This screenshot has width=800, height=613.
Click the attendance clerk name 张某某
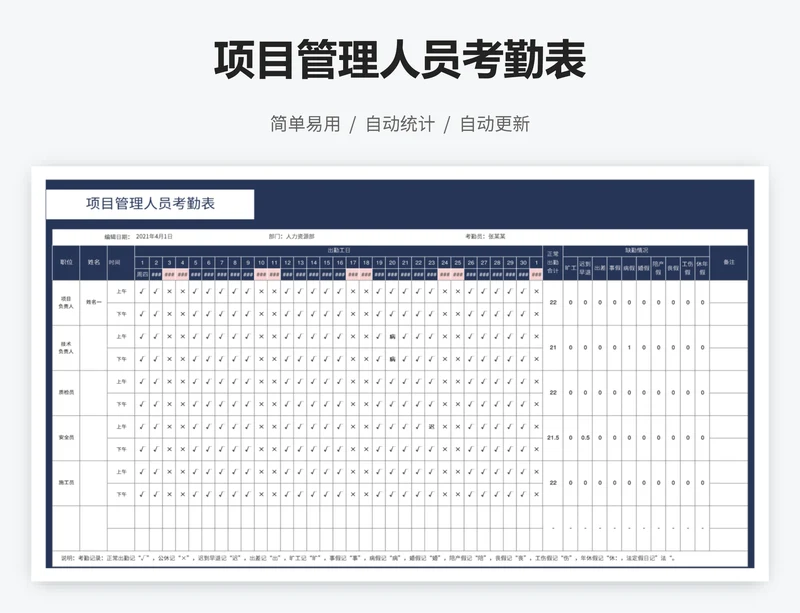(496, 237)
